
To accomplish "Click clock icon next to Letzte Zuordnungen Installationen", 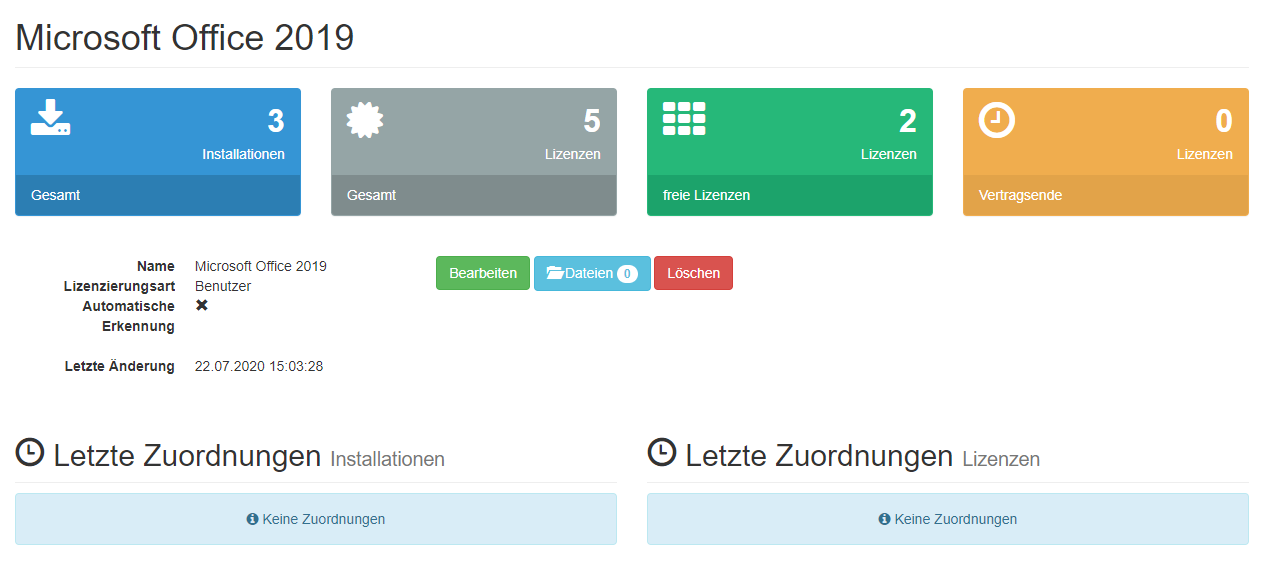I will [30, 453].
